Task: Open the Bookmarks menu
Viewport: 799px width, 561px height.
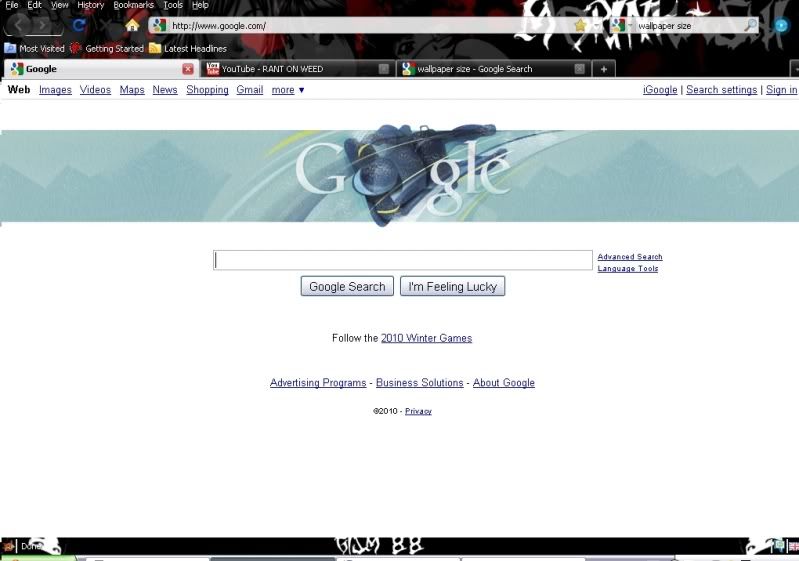Action: pos(134,5)
